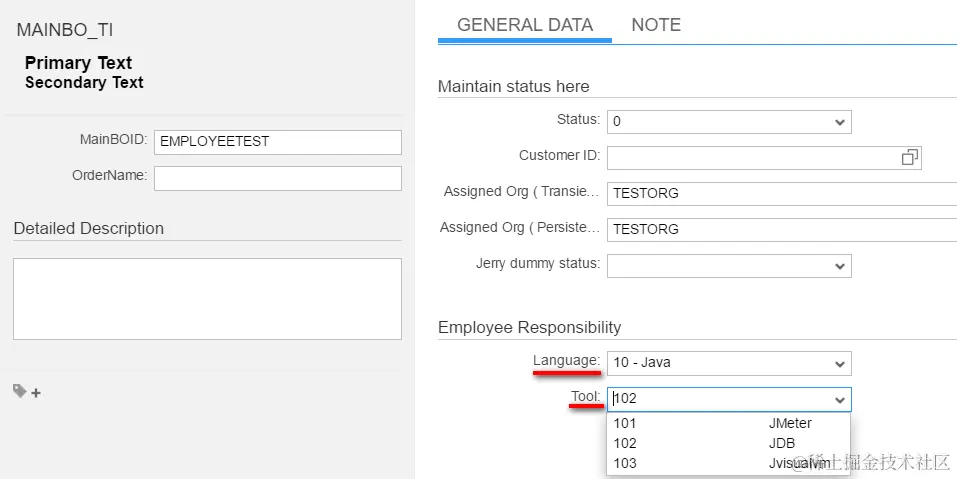Screen dimensions: 957x479
Task: Focus the Assigned Org Transient field
Action: tap(780, 193)
